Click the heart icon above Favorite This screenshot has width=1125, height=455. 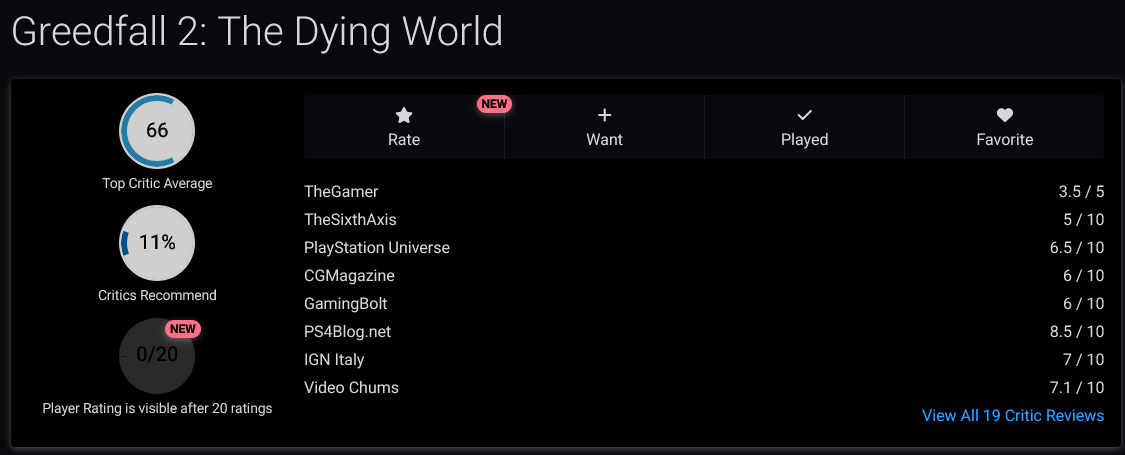pos(1004,115)
